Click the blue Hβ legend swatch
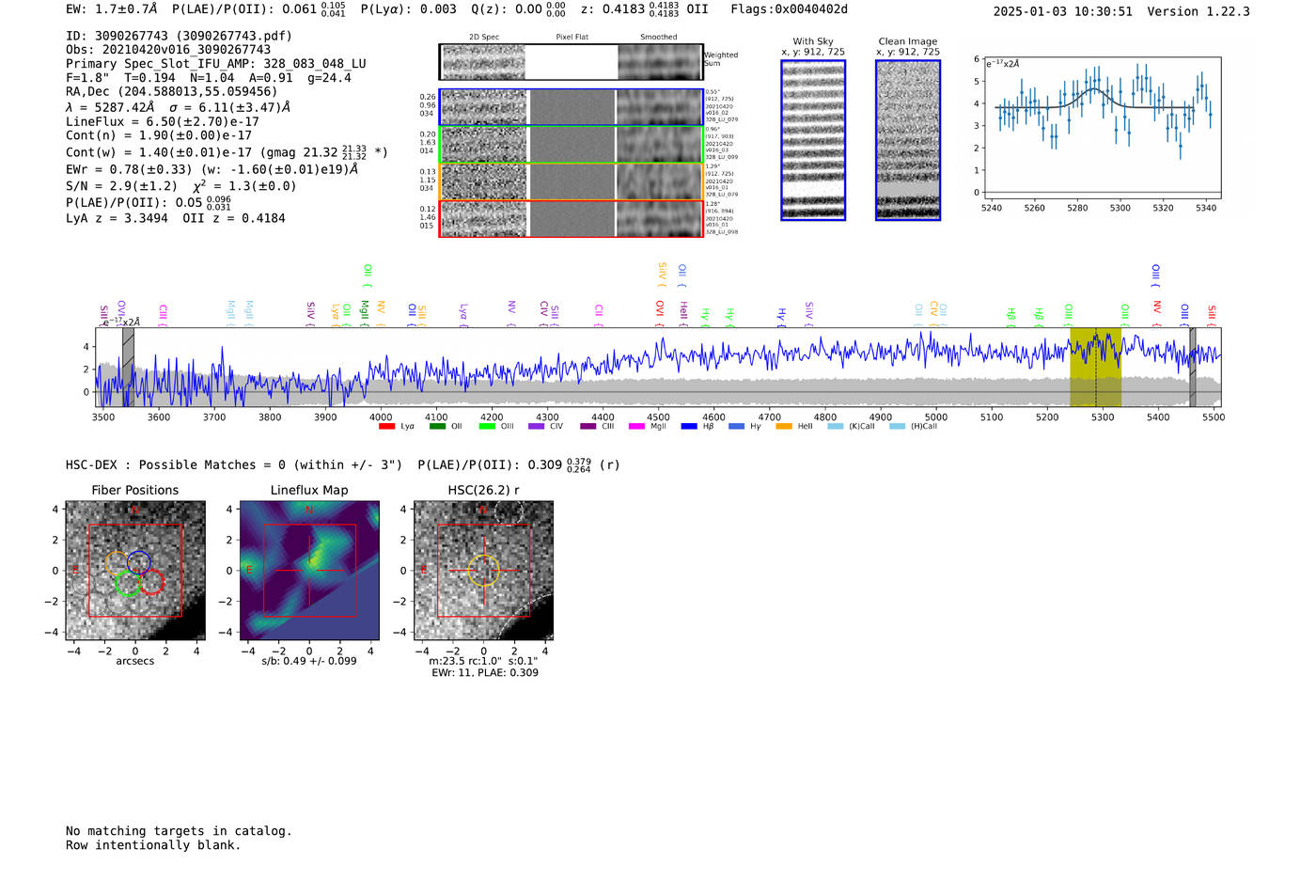 click(689, 427)
